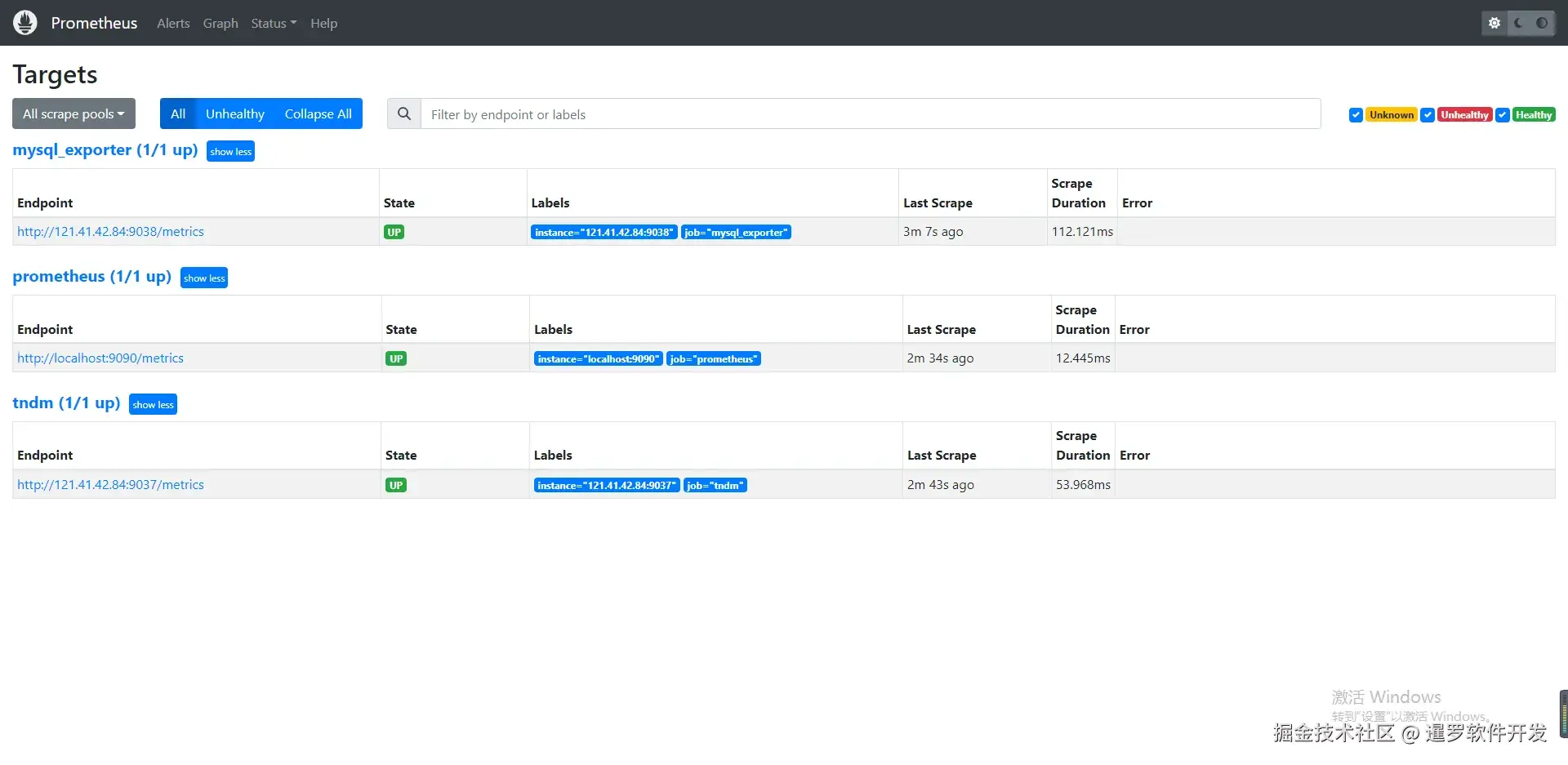Switch to dark theme moon icon
The width and height of the screenshot is (1568, 765).
[x=1518, y=23]
